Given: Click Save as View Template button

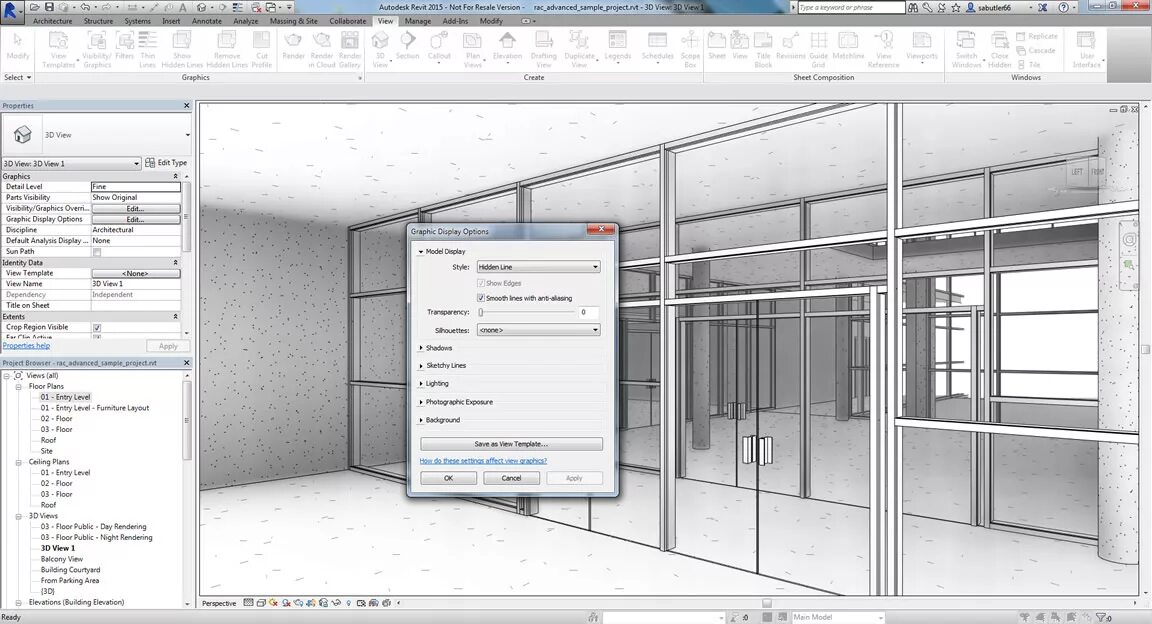Looking at the screenshot, I should 511,444.
